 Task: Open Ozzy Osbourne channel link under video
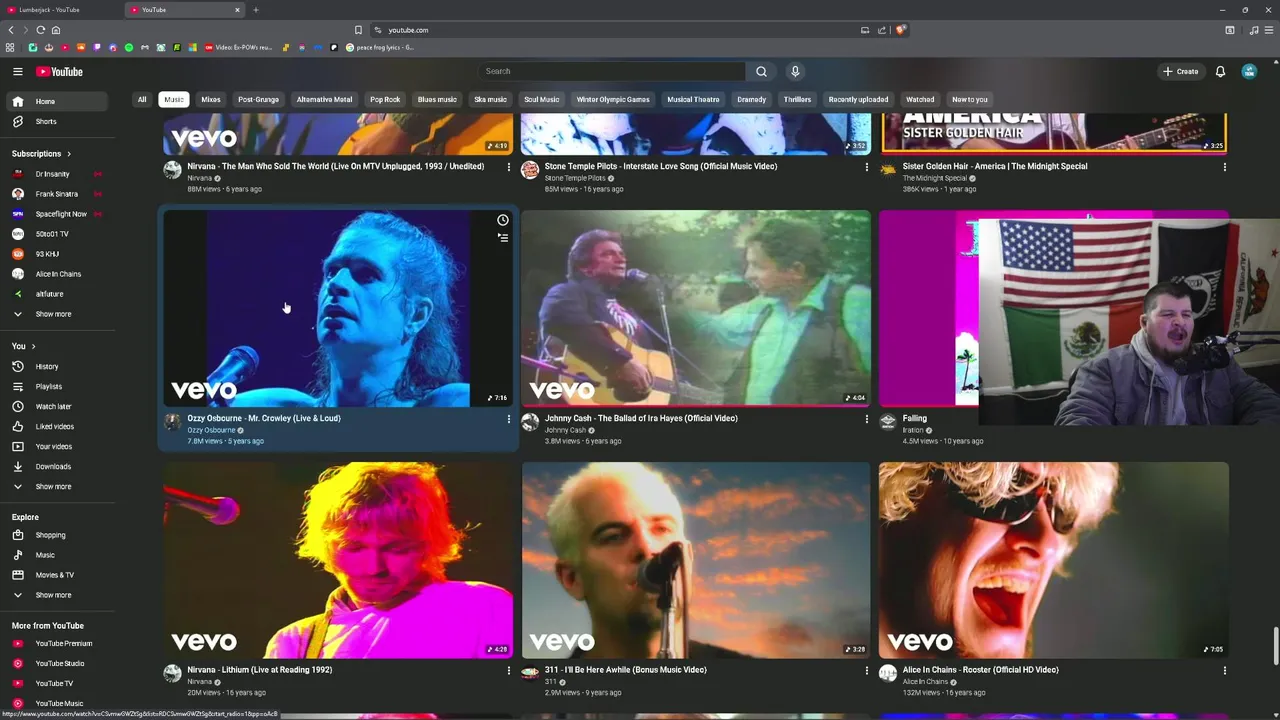tap(211, 430)
